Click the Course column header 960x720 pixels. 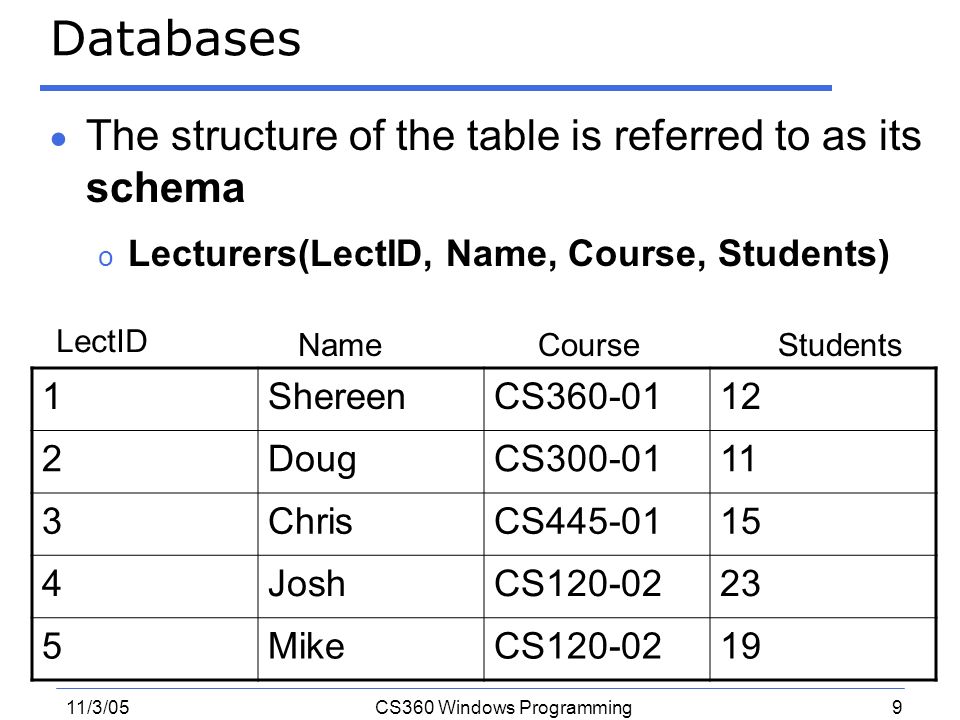(x=588, y=345)
